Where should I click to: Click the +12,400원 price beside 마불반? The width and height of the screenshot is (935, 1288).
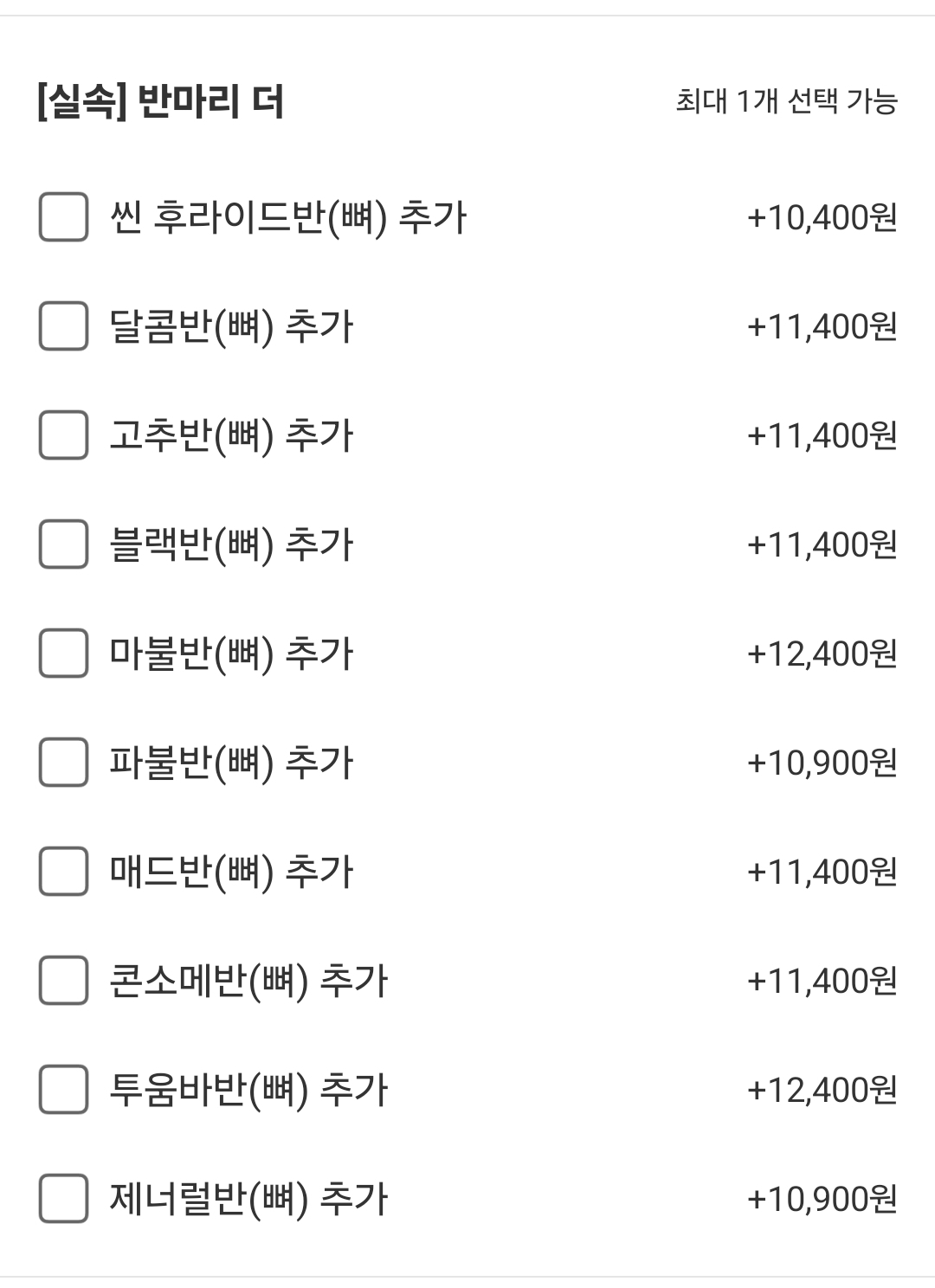(x=822, y=654)
